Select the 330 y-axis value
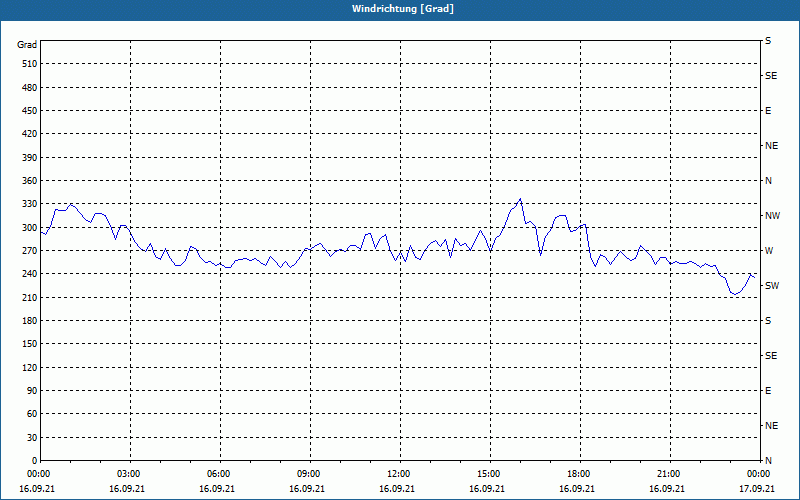The width and height of the screenshot is (800, 500). click(x=30, y=204)
